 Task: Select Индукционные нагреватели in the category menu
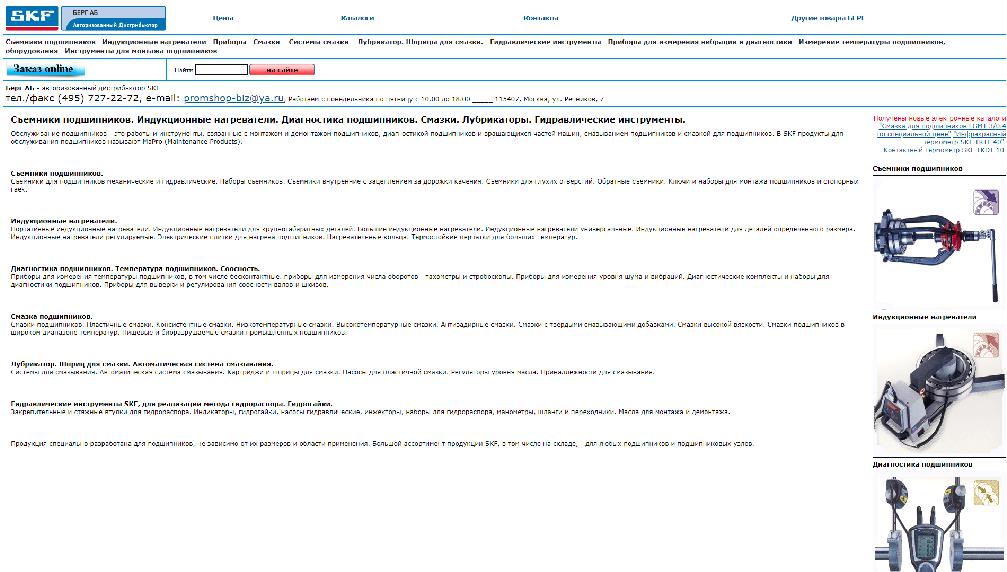pyautogui.click(x=154, y=42)
